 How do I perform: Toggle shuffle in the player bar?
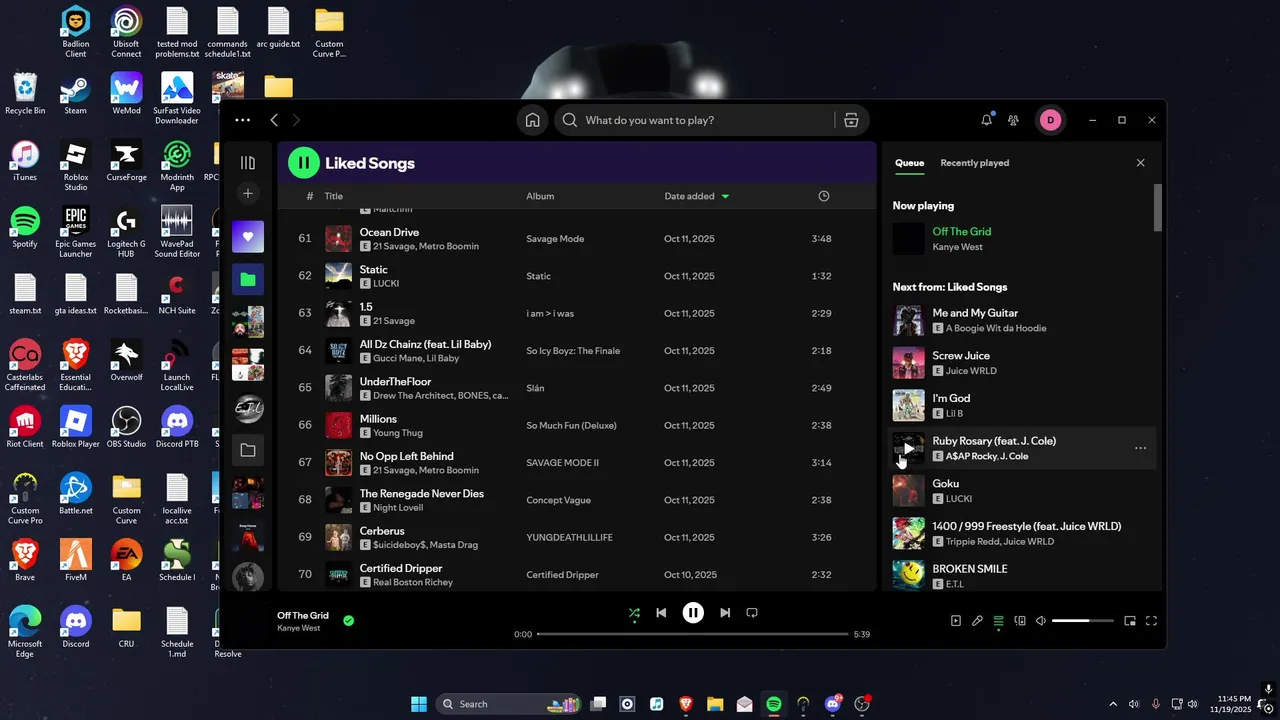(634, 613)
